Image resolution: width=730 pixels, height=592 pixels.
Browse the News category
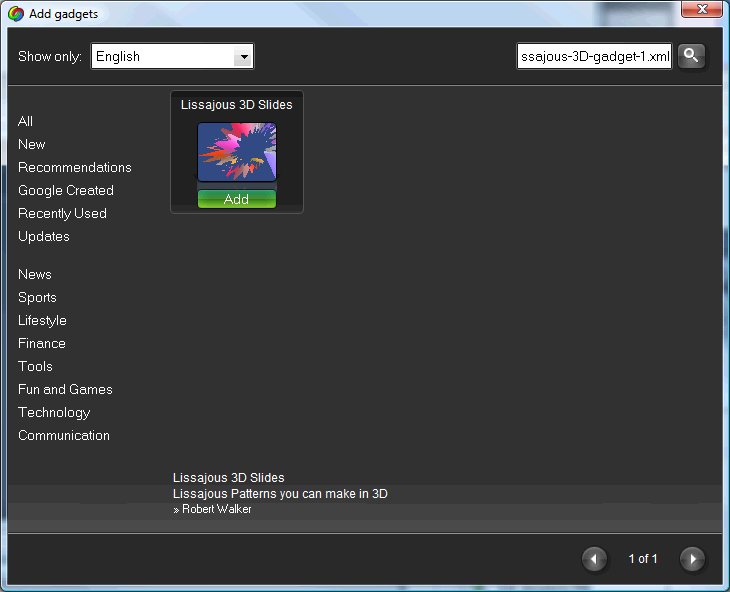point(34,275)
